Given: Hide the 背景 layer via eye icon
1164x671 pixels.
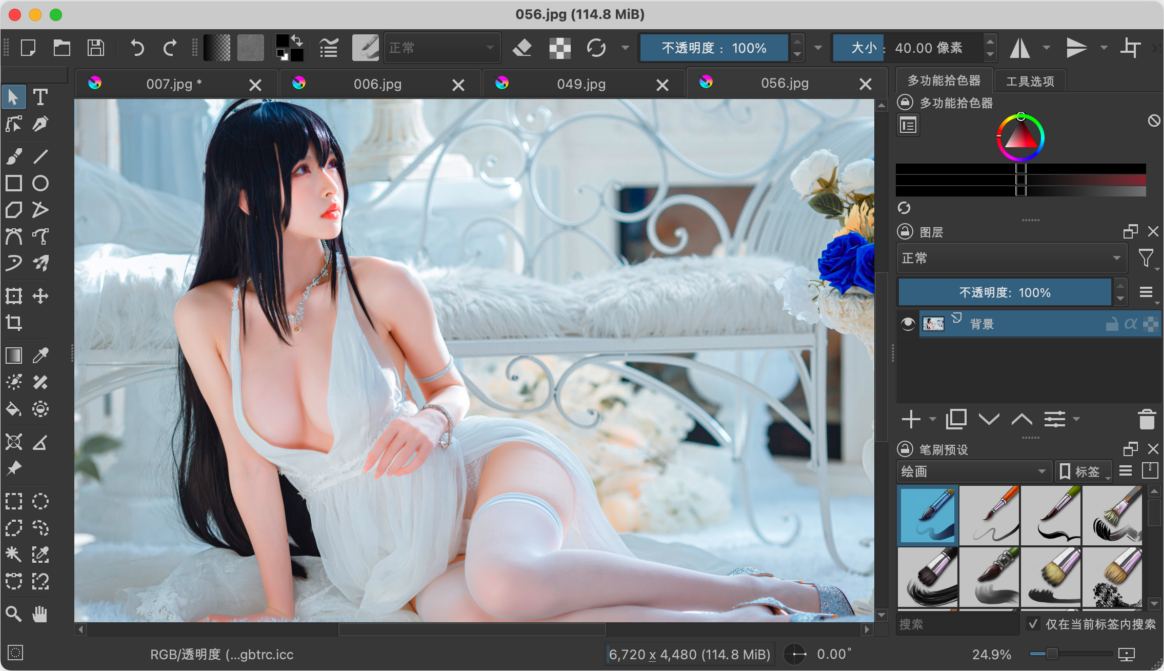Looking at the screenshot, I should pos(907,324).
